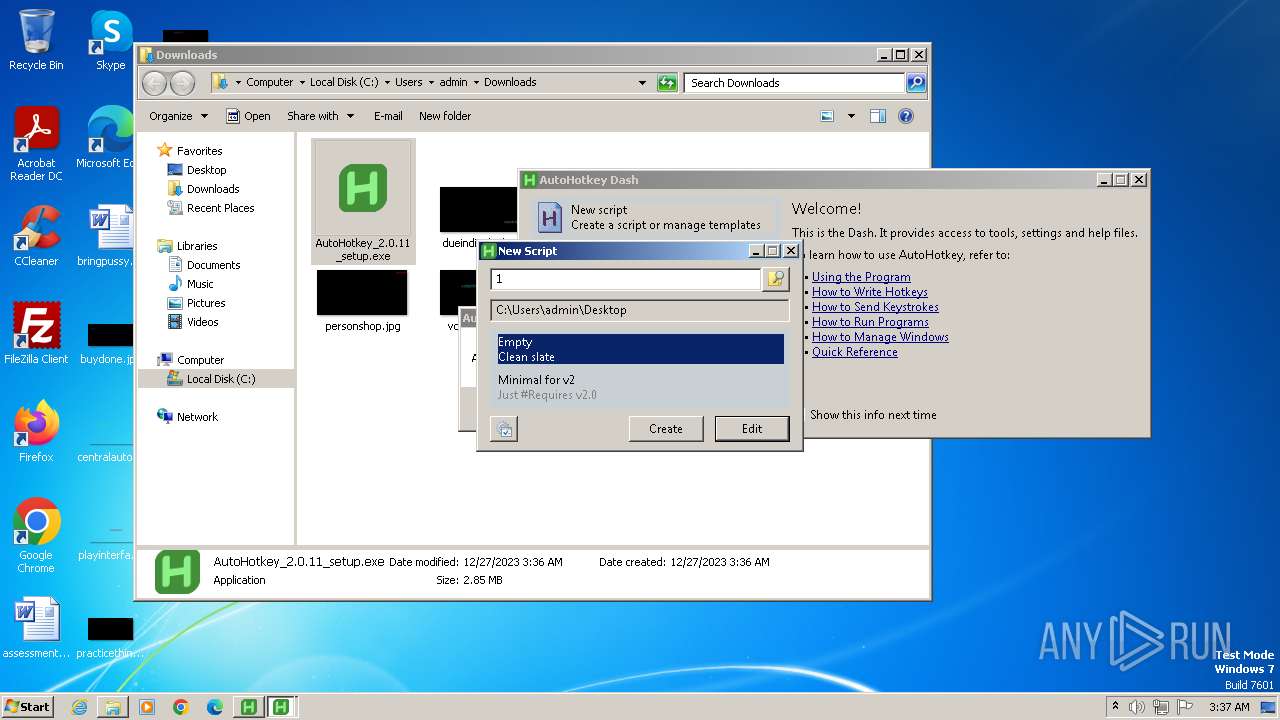The image size is (1280, 720).
Task: Open Explorer help via blue question mark
Action: [x=906, y=116]
